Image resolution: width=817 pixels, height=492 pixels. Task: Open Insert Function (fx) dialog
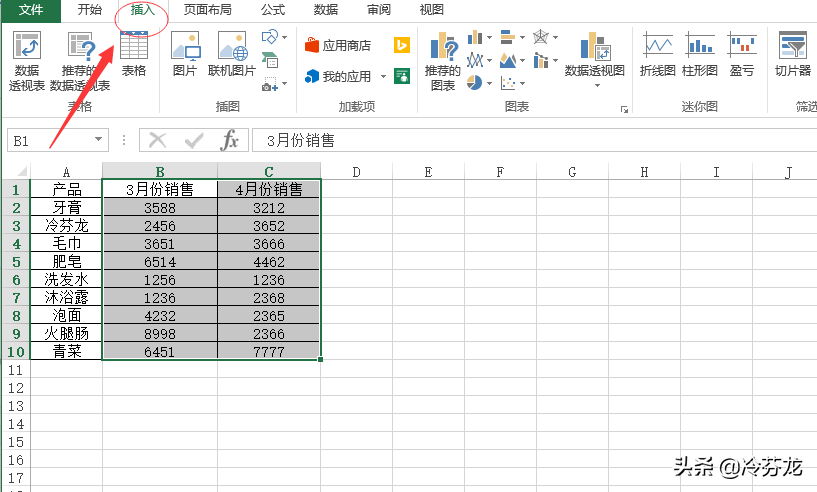(230, 140)
